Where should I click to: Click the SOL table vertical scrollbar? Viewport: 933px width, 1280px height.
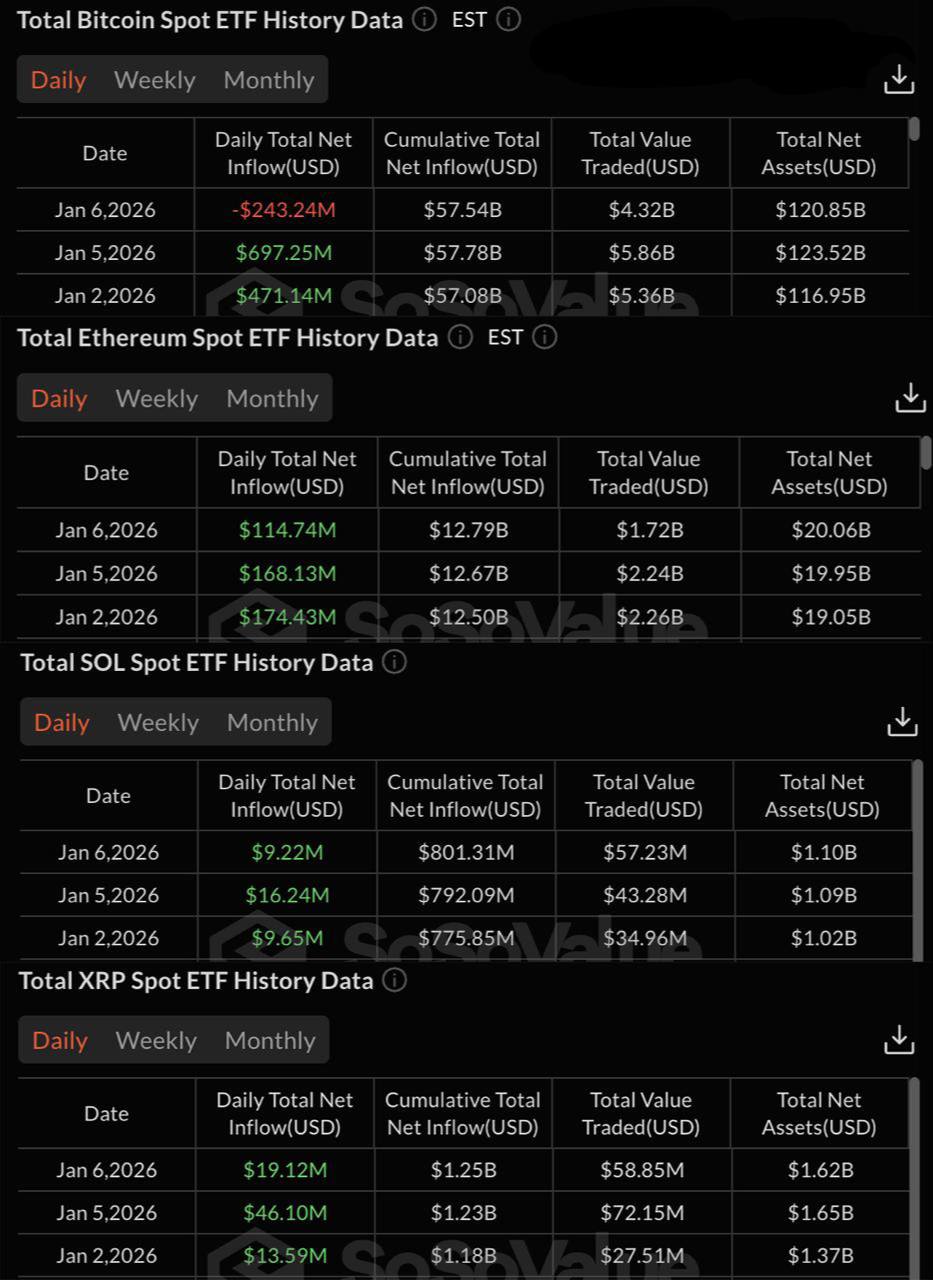(x=918, y=860)
